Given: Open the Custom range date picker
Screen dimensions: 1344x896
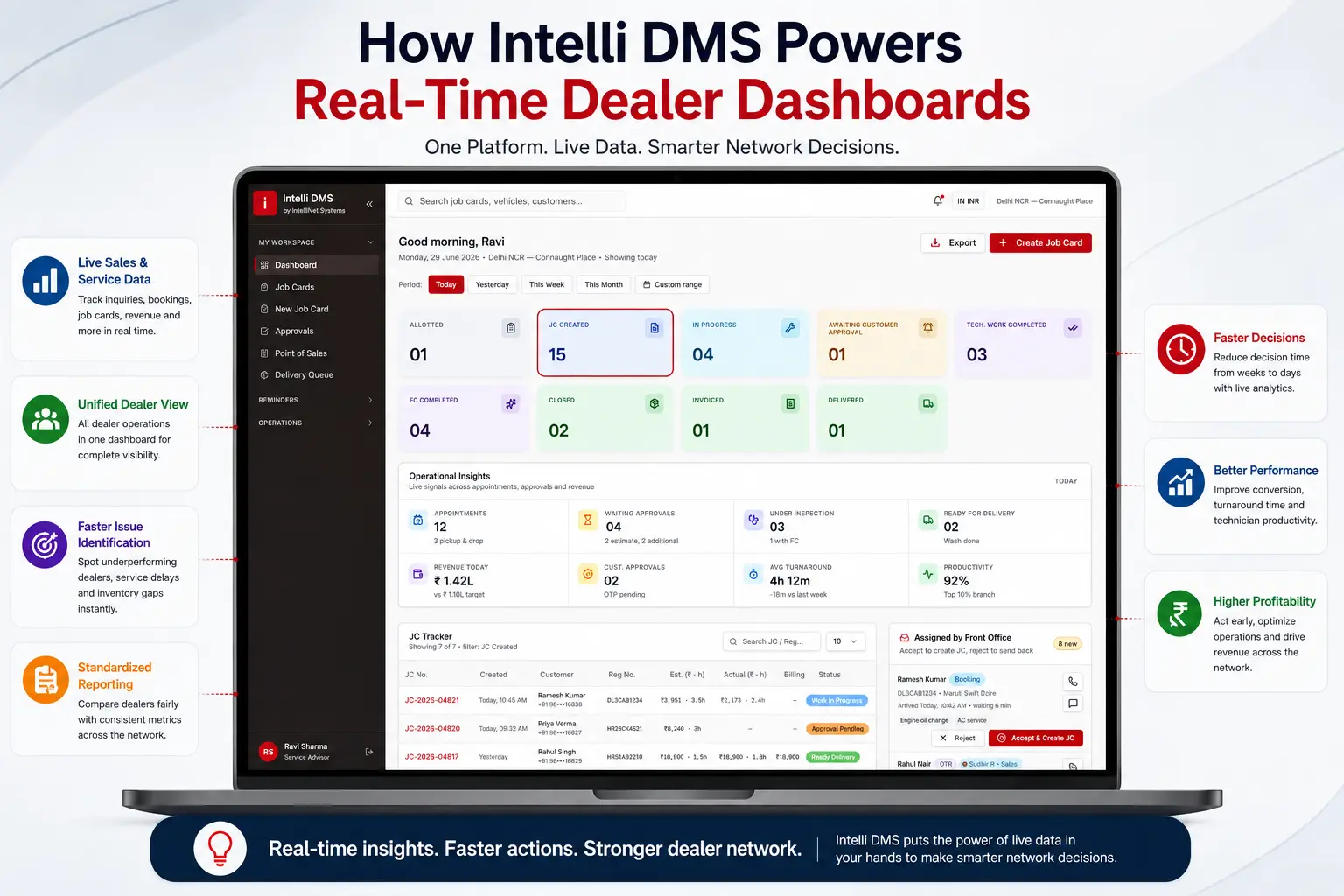Looking at the screenshot, I should (x=671, y=284).
